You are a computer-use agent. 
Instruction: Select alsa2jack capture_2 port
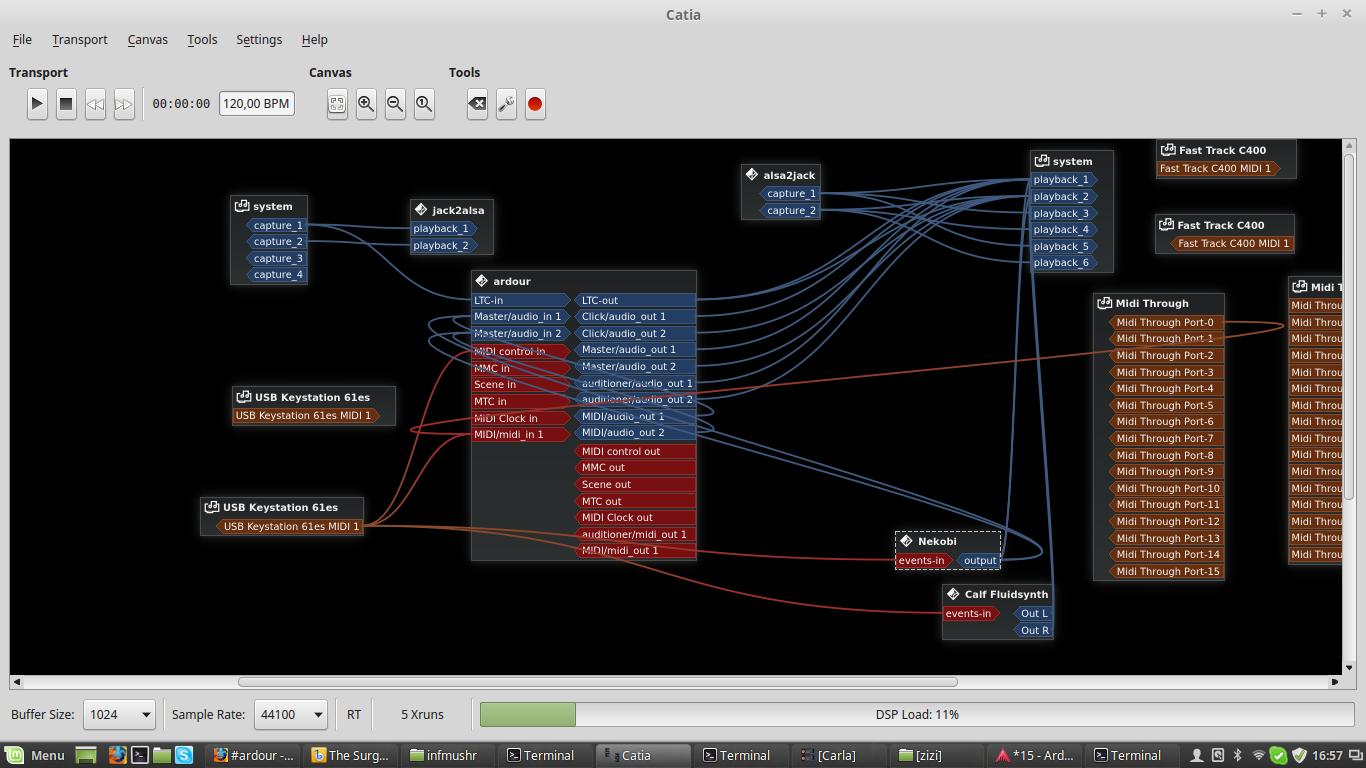[790, 210]
